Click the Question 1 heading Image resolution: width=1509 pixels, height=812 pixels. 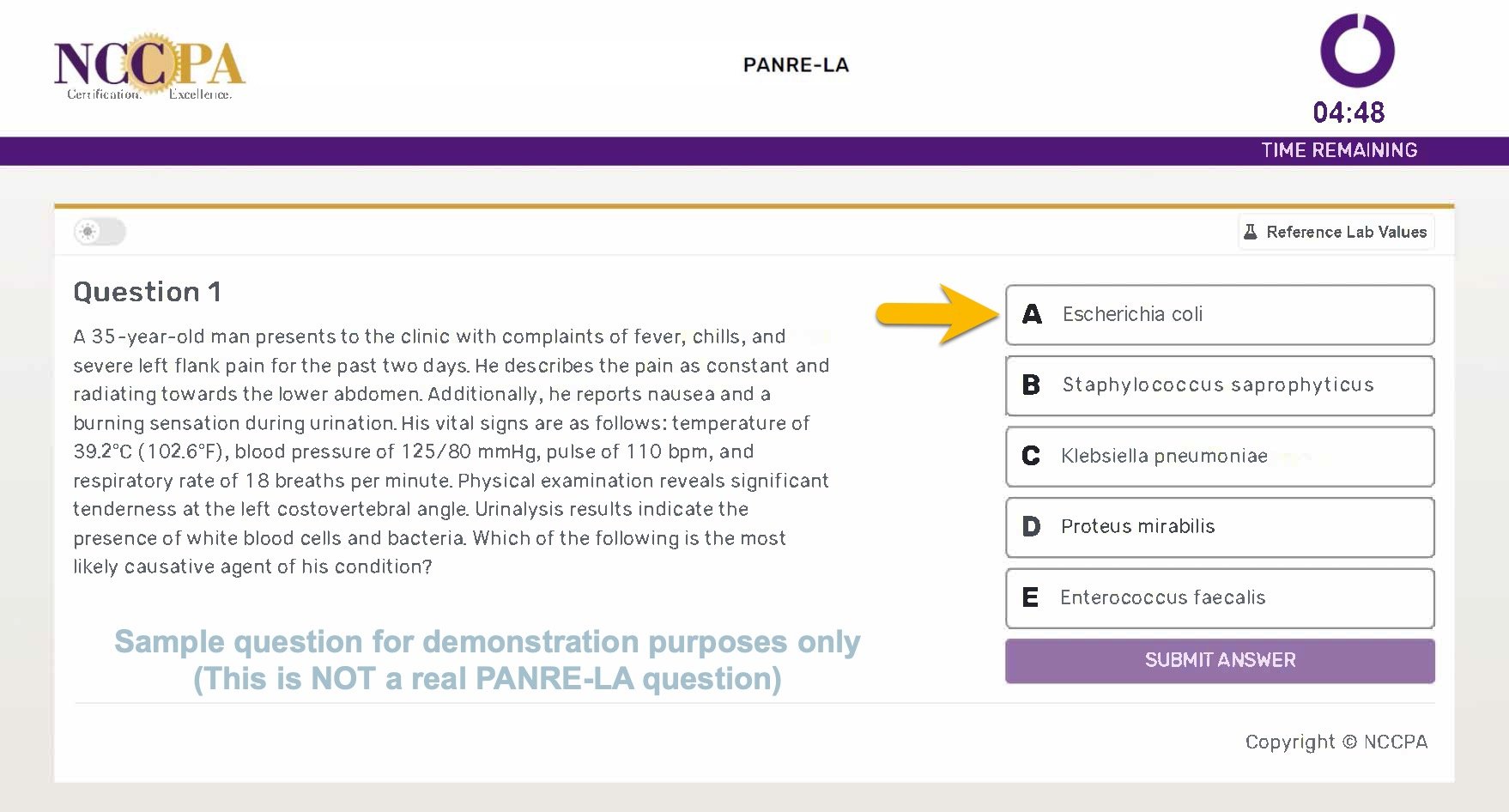(148, 292)
